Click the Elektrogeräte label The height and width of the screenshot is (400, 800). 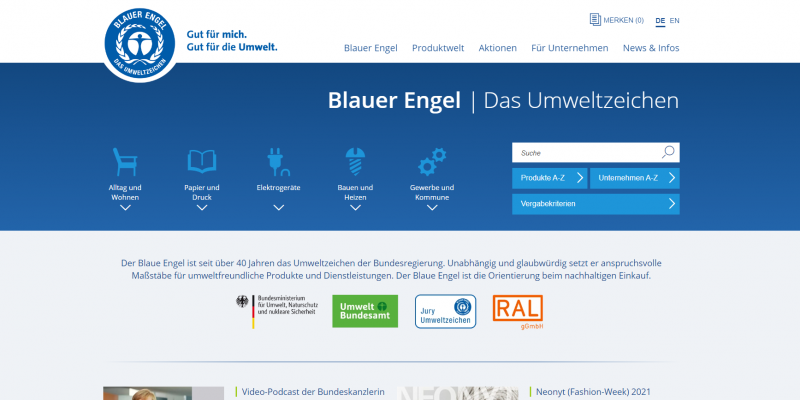[x=279, y=188]
